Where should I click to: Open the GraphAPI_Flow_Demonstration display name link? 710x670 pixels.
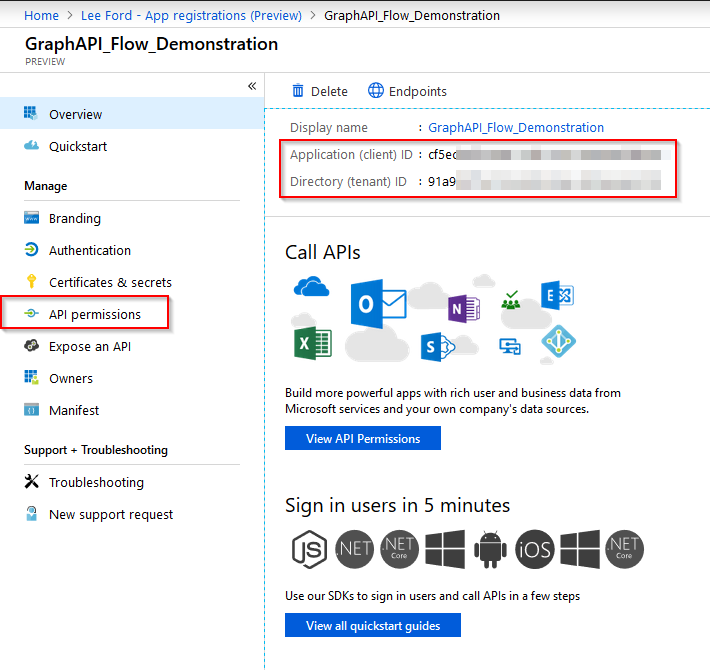(516, 128)
